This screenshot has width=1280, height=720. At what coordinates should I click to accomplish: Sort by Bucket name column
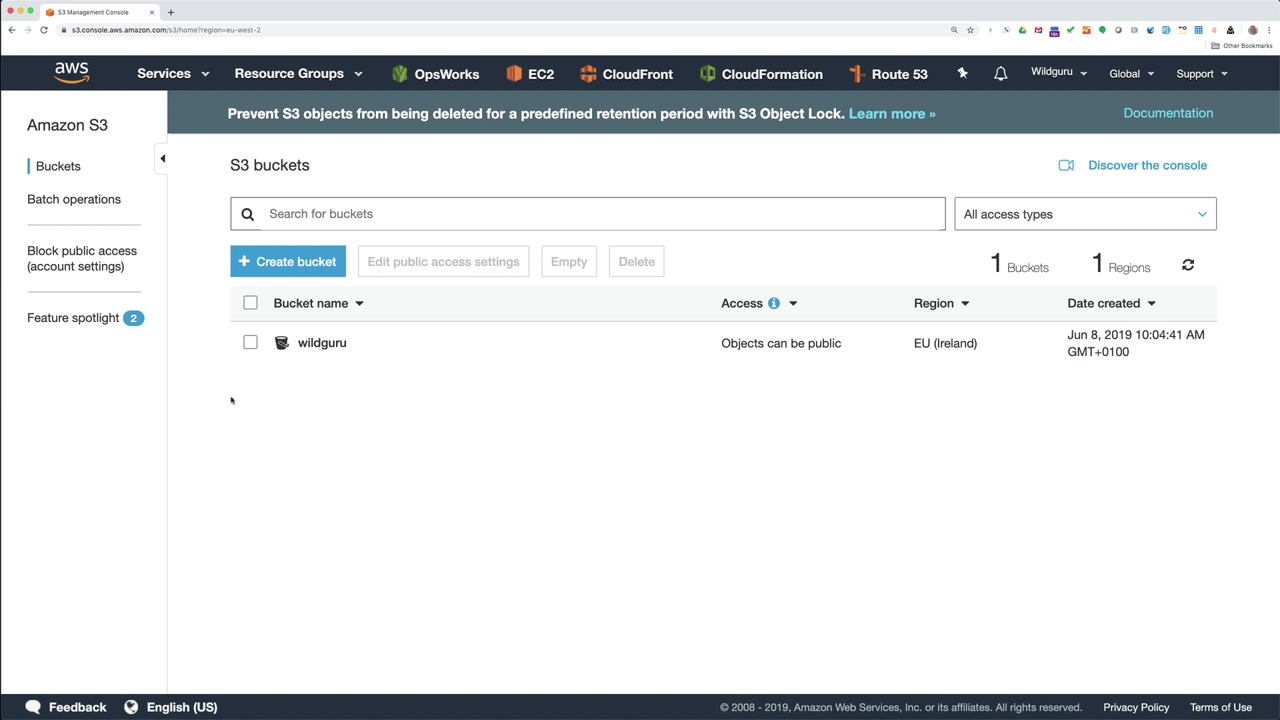coord(318,303)
